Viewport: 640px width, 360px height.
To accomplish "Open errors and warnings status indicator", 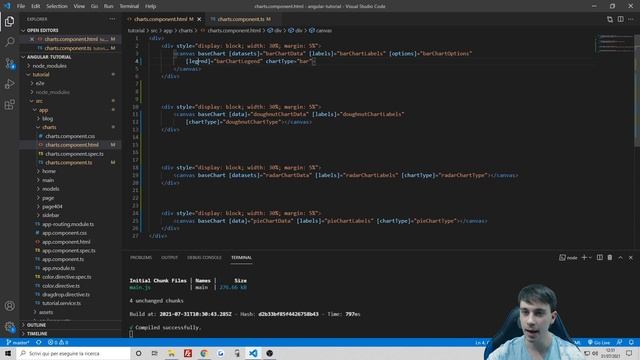I will [x=58, y=342].
